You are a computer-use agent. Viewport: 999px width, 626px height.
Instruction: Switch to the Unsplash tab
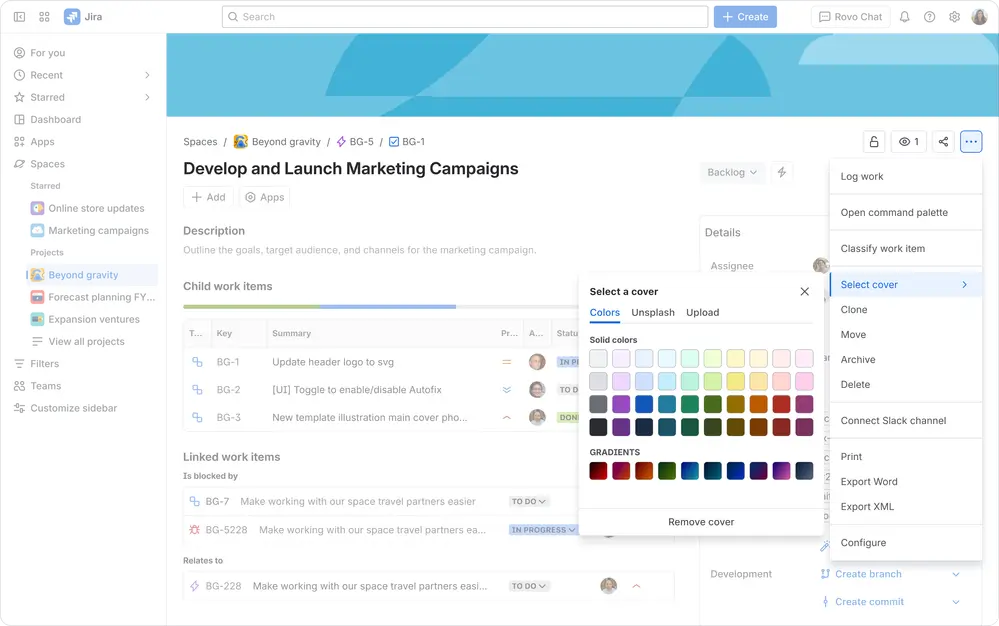pos(653,312)
